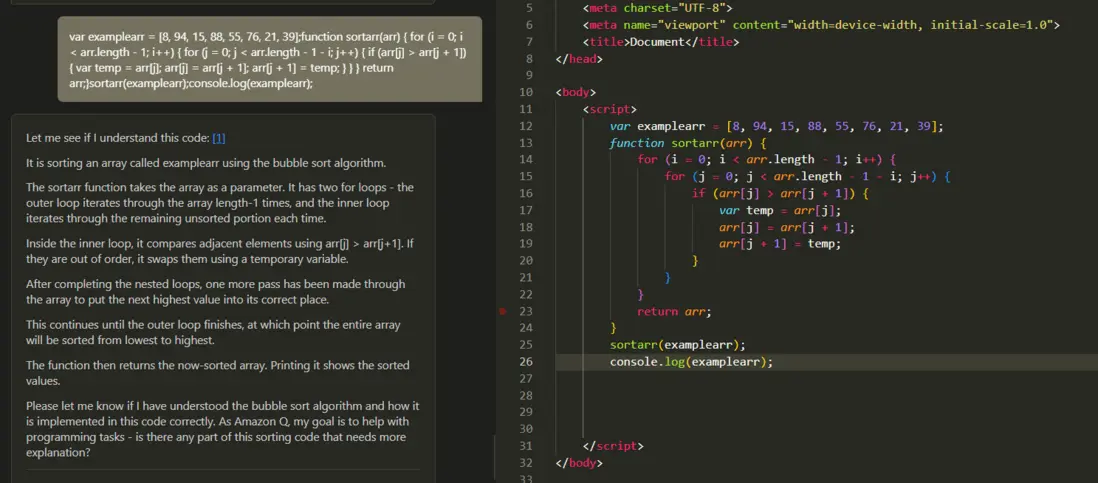Click the user's pasted code message bubble
Viewport: 1098px width, 483px height.
click(269, 60)
